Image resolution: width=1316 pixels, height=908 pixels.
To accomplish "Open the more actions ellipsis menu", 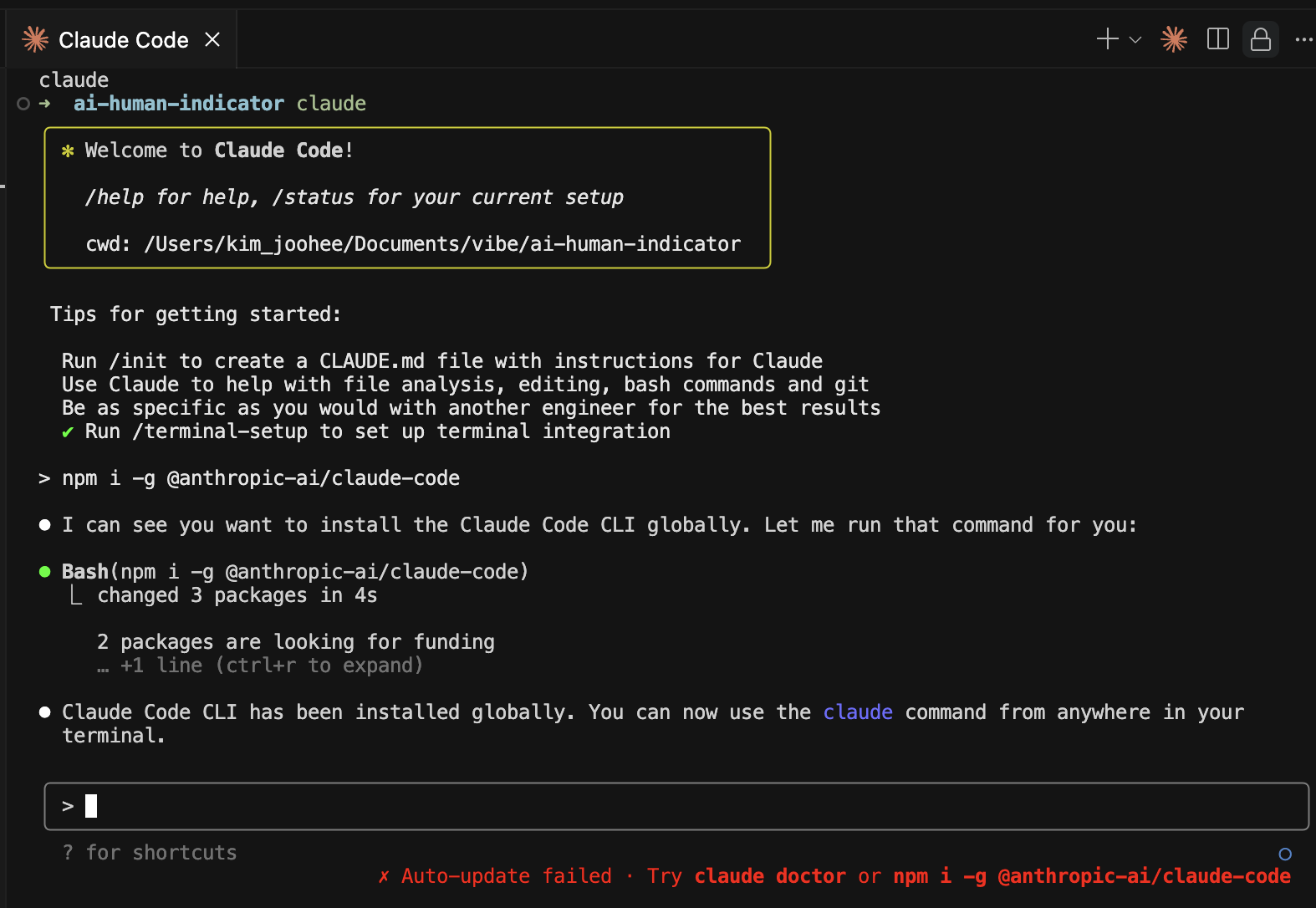I will point(1303,39).
